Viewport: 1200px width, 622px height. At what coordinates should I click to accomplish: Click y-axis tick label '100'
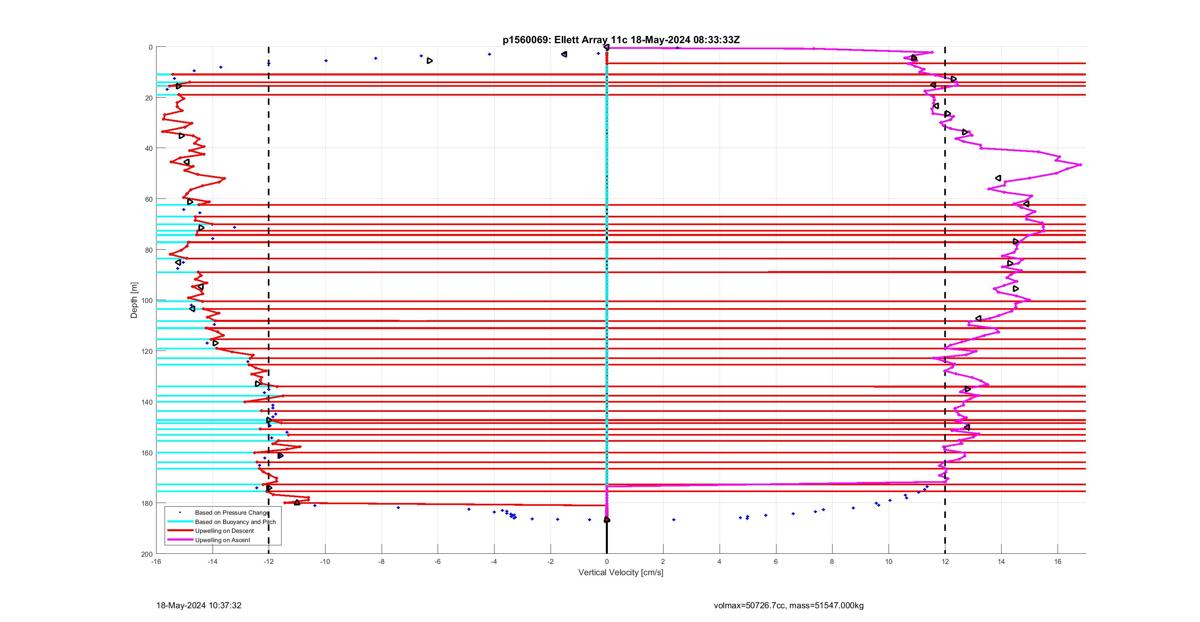[x=146, y=301]
